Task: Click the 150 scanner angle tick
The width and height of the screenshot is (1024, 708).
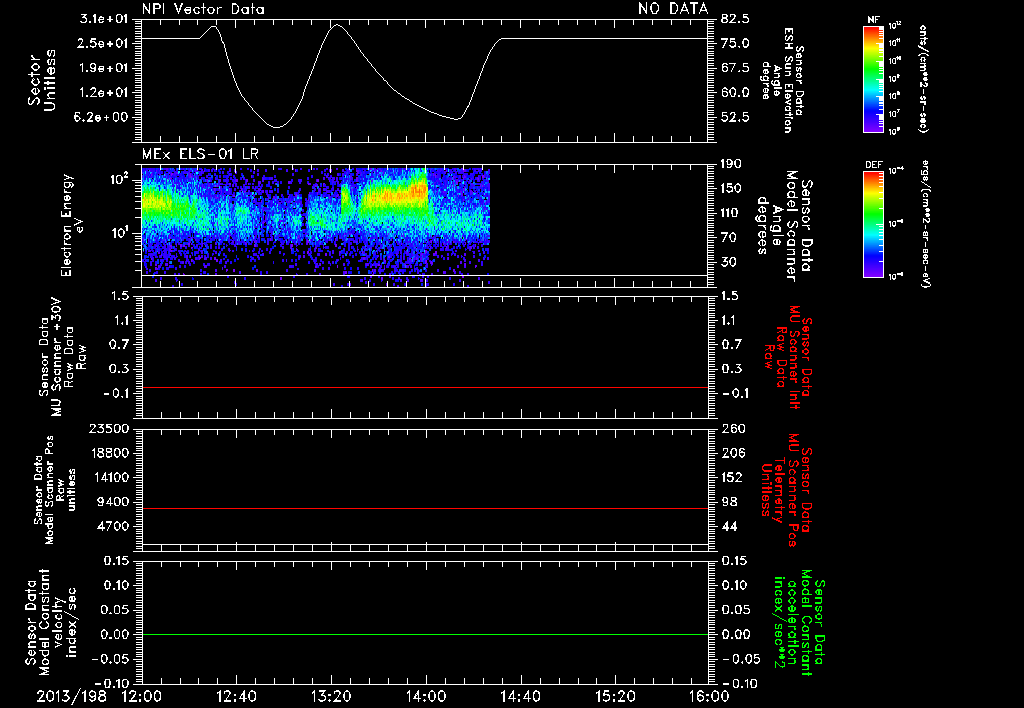Action: click(x=732, y=189)
